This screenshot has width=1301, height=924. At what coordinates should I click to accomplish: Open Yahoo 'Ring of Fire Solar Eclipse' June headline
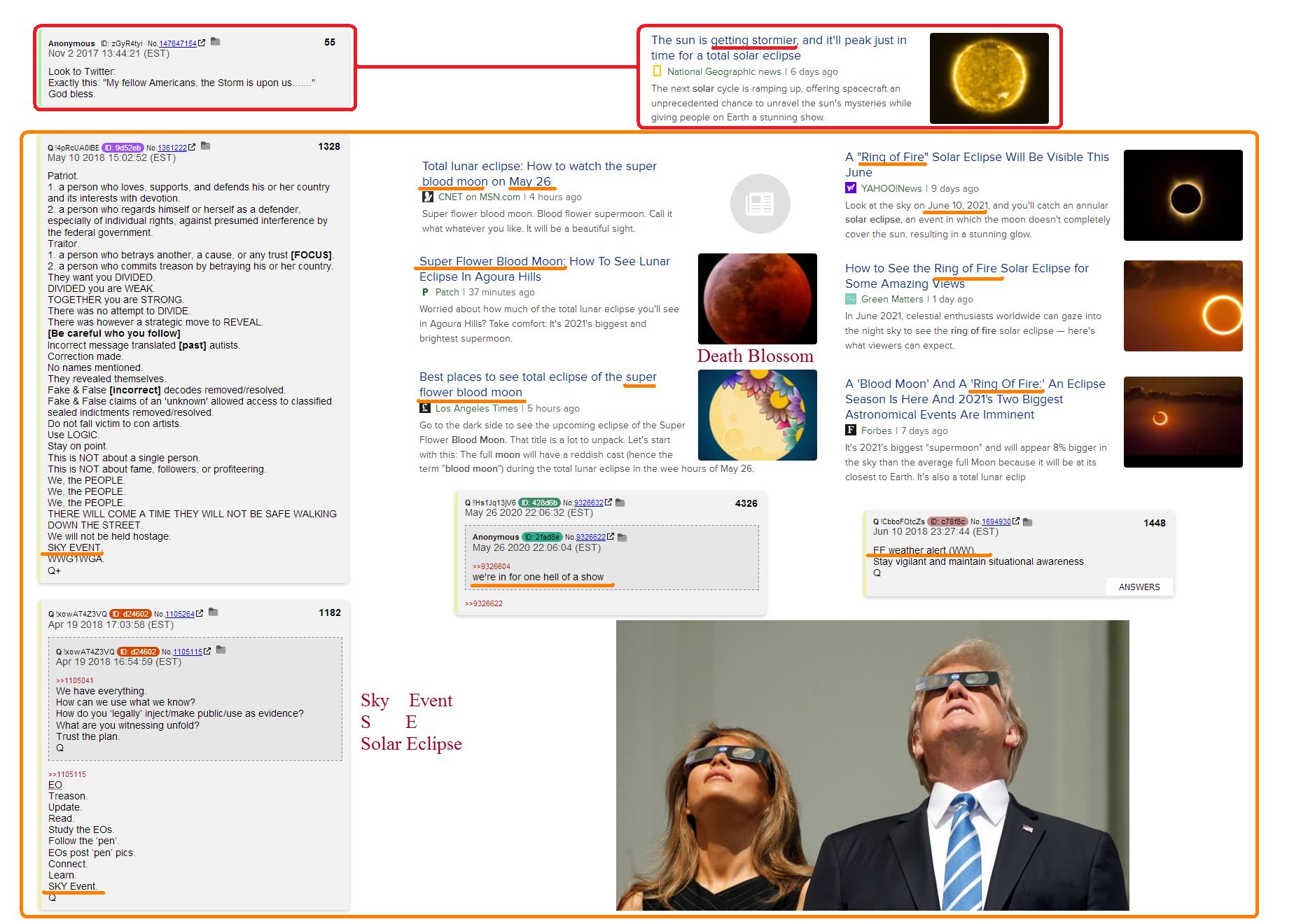click(977, 164)
